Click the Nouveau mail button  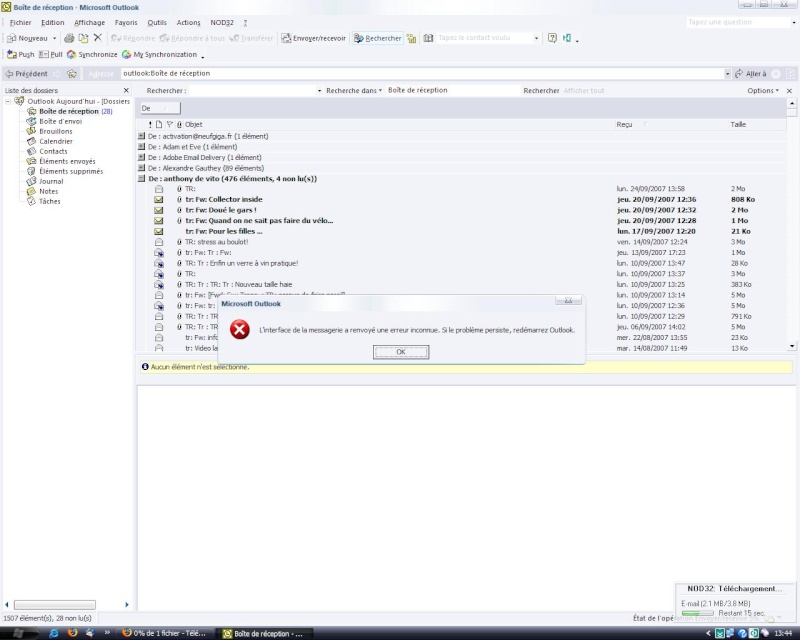[28, 38]
